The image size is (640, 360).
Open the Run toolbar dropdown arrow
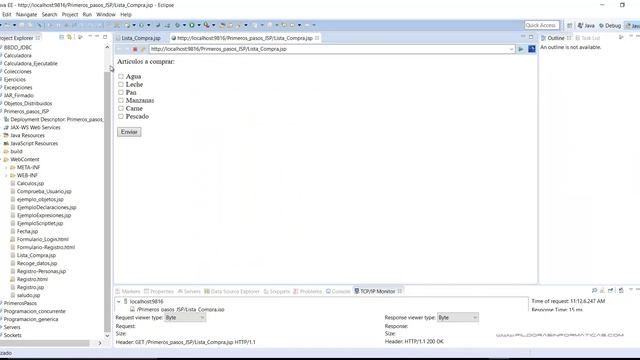pyautogui.click(x=199, y=25)
